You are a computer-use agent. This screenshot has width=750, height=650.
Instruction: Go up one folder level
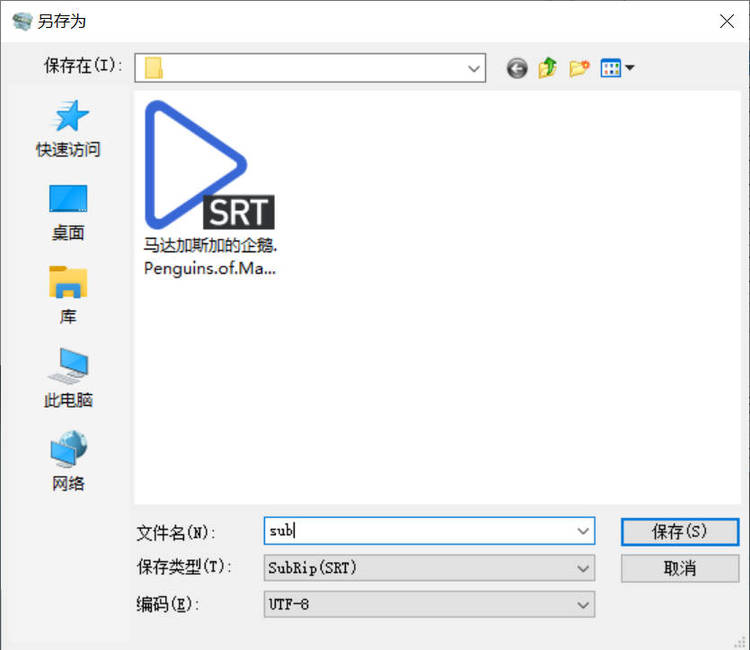[x=548, y=68]
